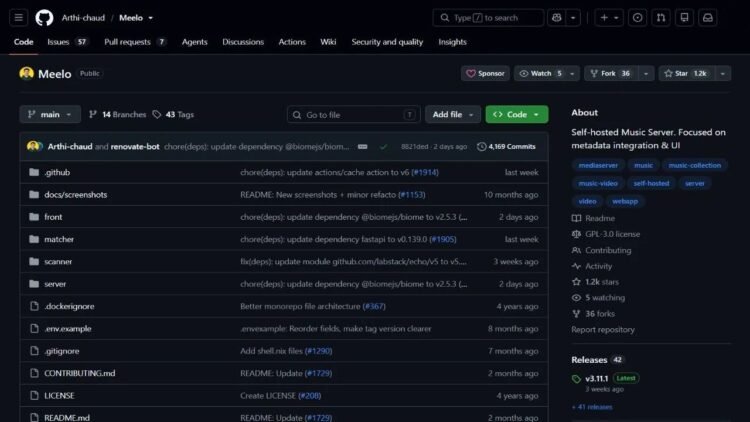Viewport: 750px width, 422px height.
Task: Open the .github folder icon
Action: (x=34, y=172)
